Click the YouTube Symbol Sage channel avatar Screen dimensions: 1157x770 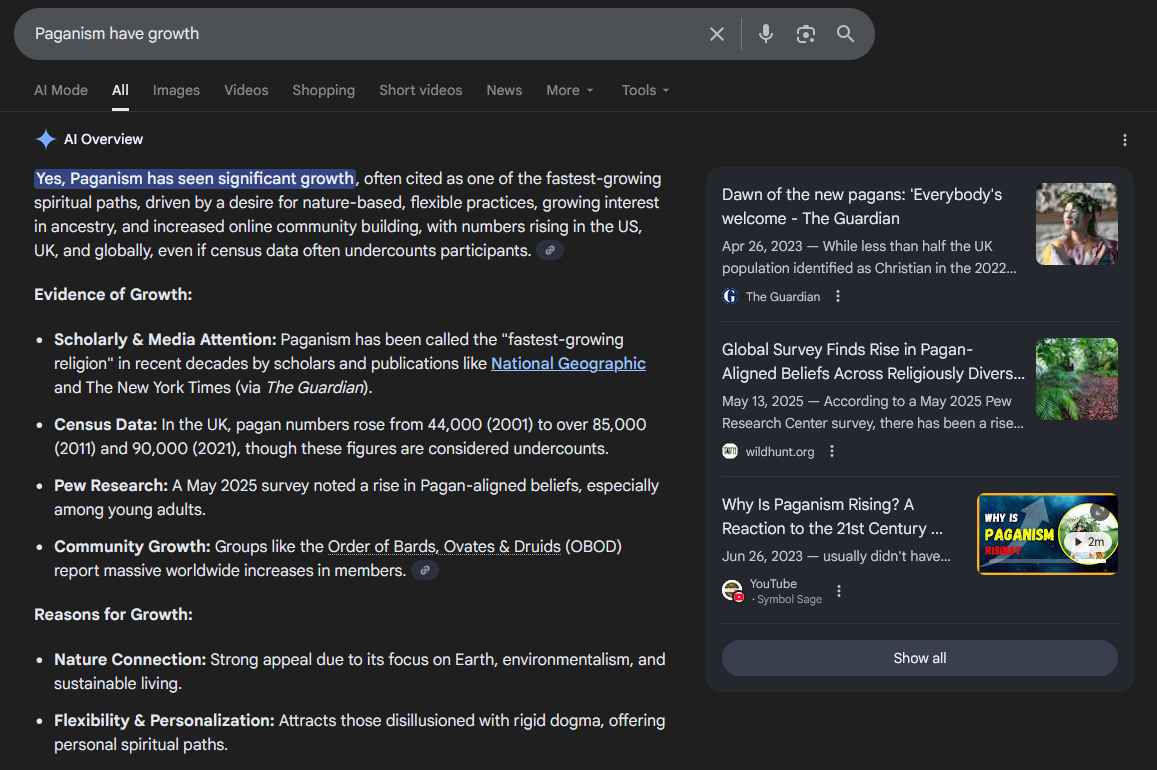point(733,591)
